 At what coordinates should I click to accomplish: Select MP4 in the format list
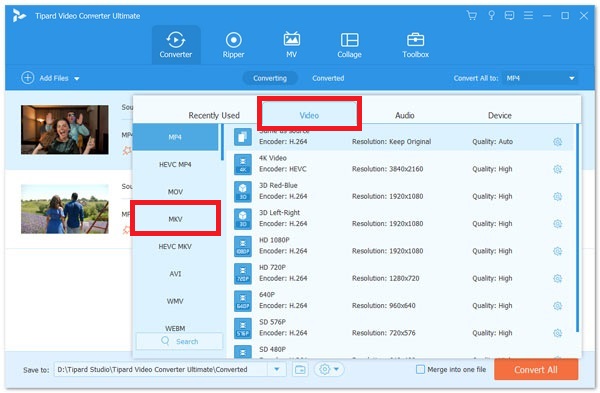click(x=176, y=137)
